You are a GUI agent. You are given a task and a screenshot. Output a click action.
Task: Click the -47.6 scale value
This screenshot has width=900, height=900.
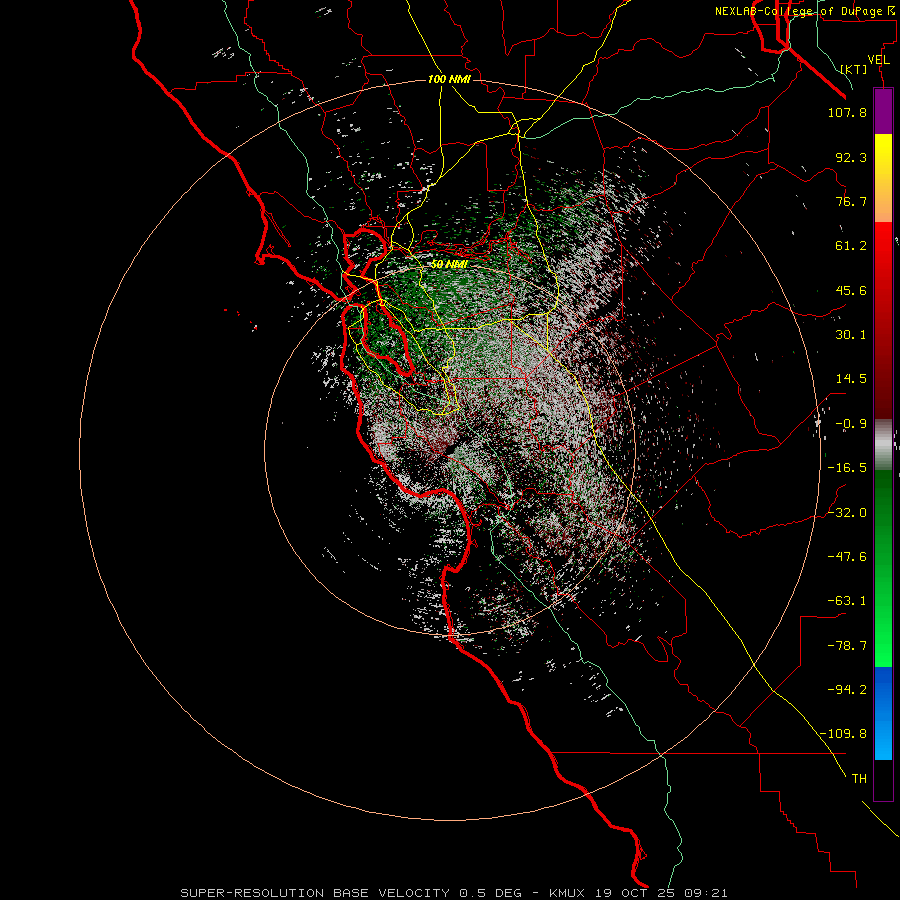(847, 557)
